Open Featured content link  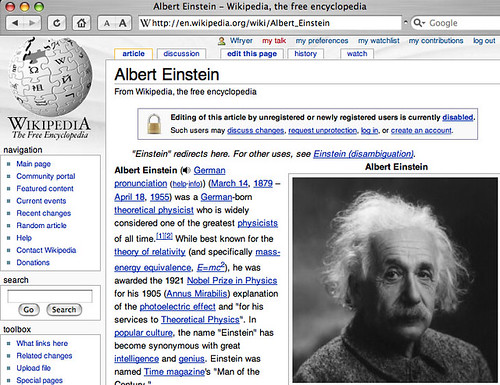(x=45, y=189)
